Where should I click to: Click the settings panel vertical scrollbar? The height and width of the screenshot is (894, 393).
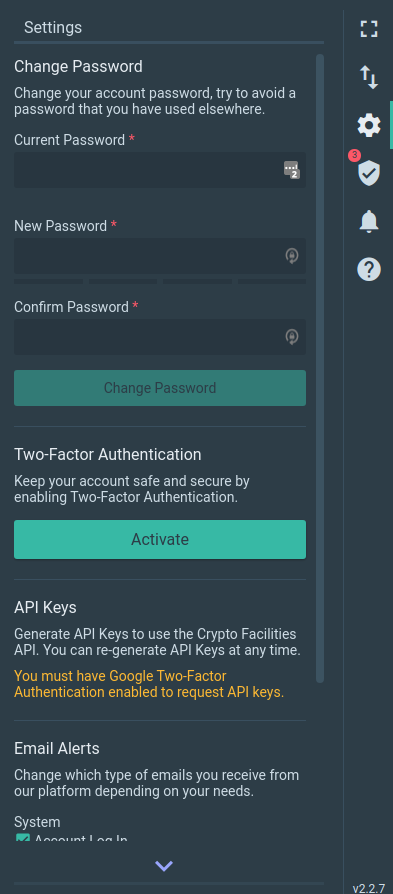[320, 368]
